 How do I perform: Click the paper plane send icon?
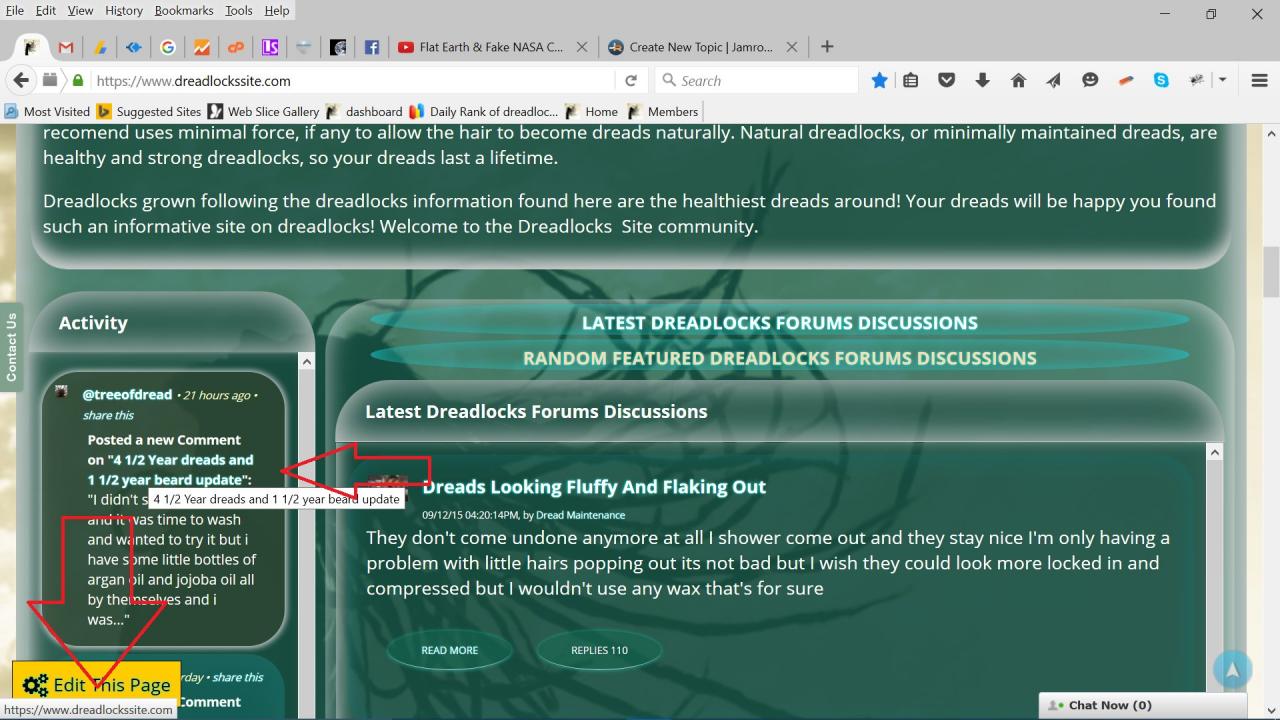1054,81
